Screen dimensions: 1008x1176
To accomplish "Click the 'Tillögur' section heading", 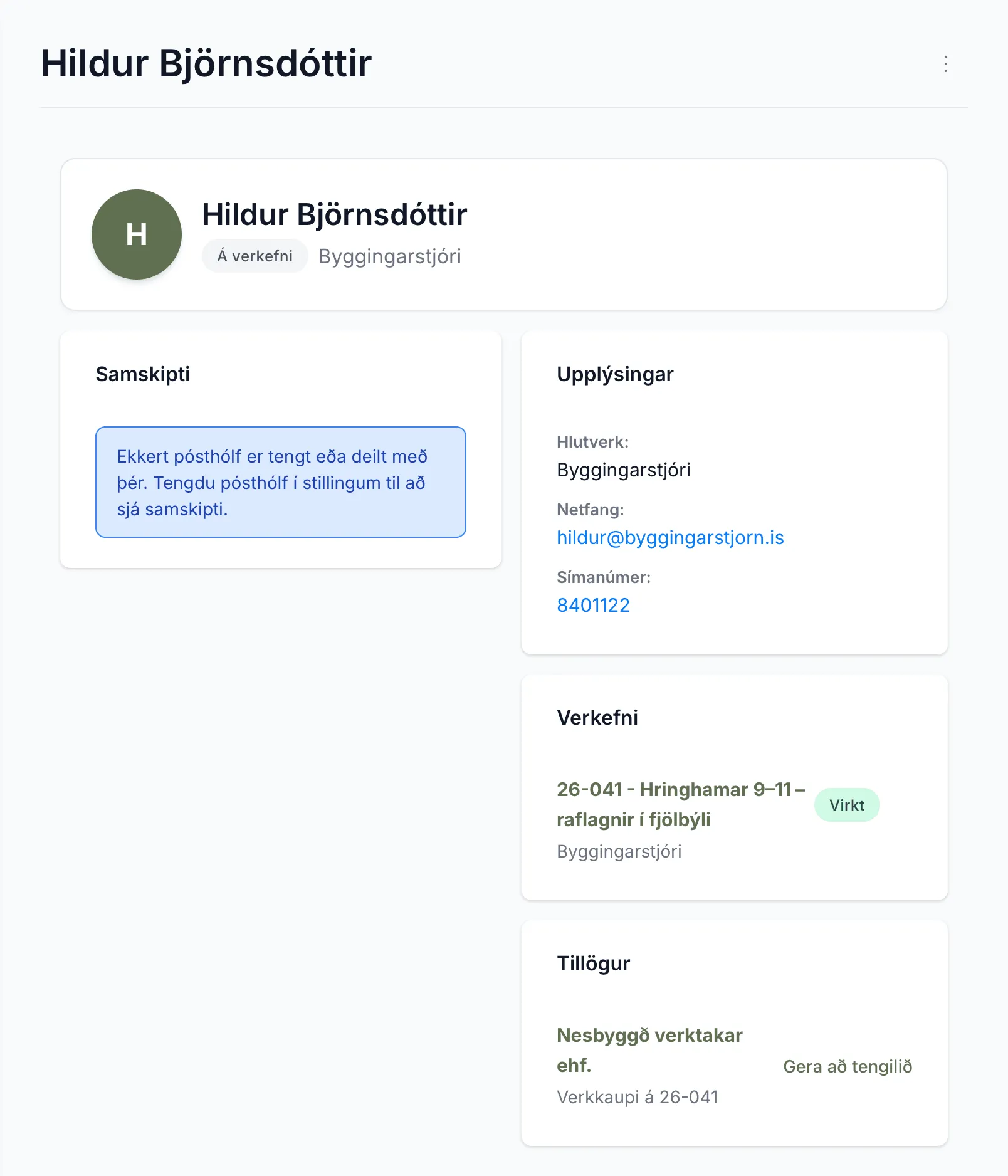I will tap(593, 963).
